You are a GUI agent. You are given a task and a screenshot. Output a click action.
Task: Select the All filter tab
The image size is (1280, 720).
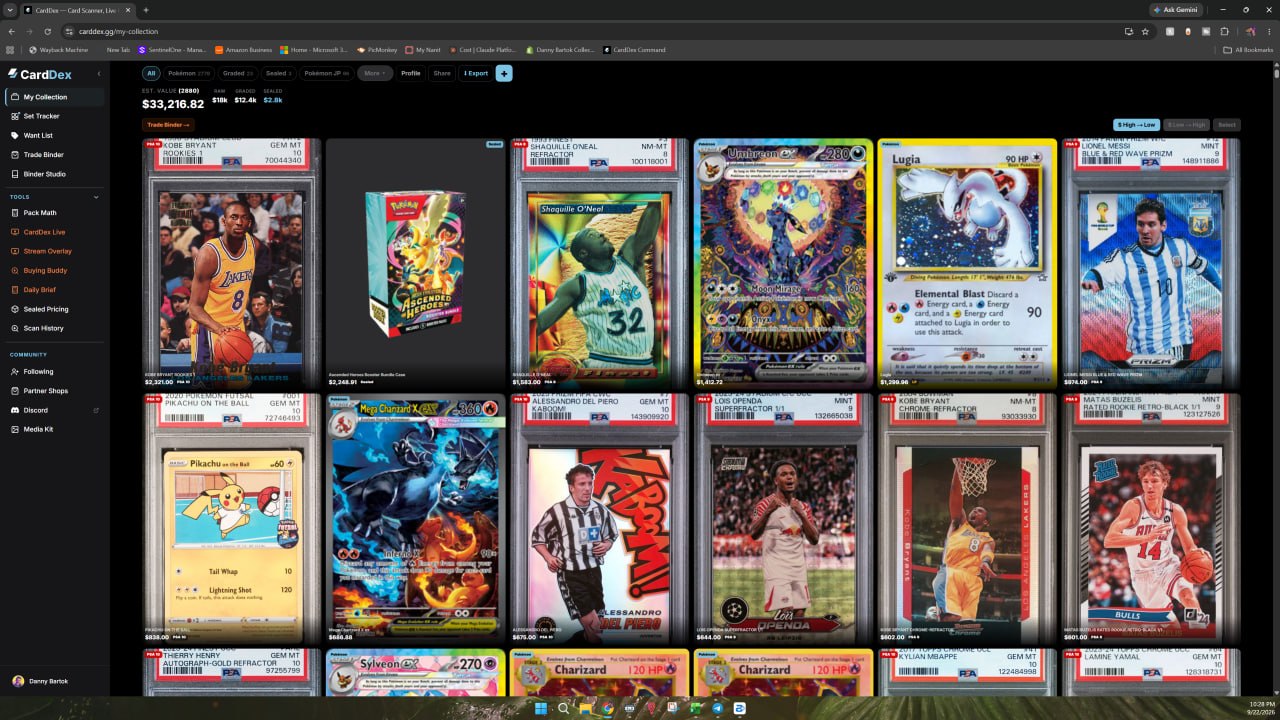click(x=151, y=73)
